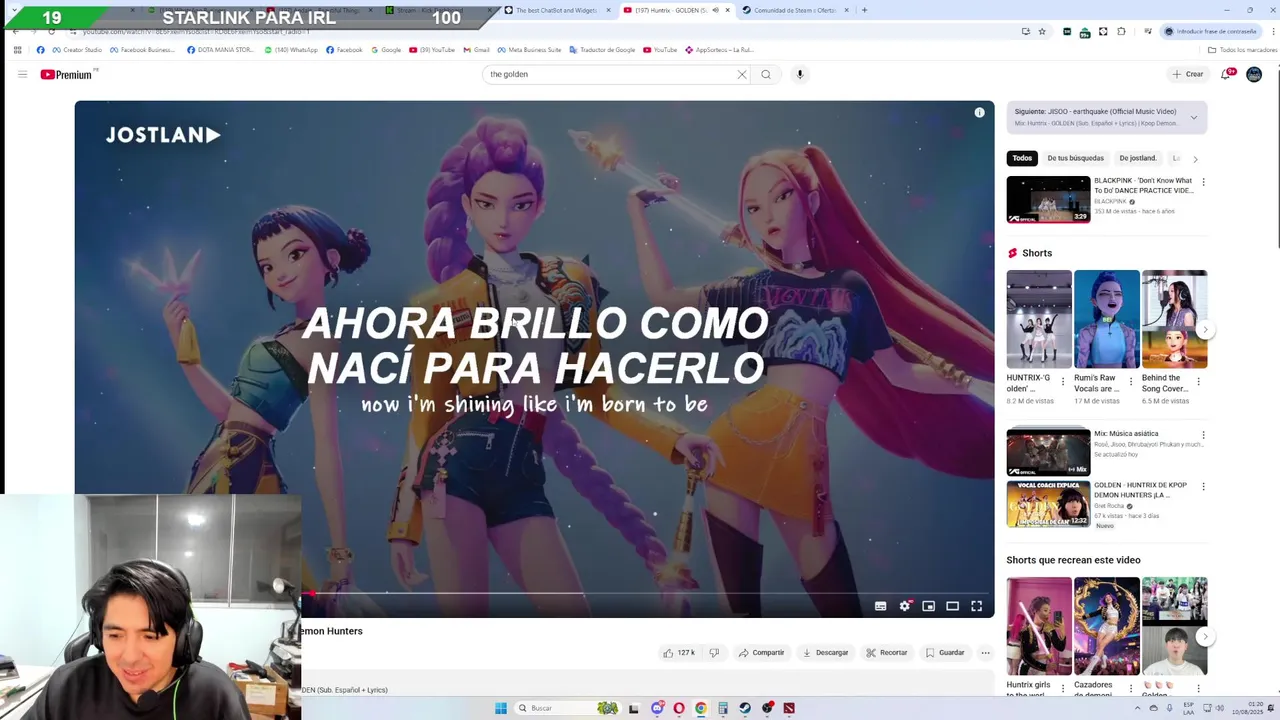The image size is (1280, 720).
Task: Show more recreated Shorts with the right arrow
Action: (x=1205, y=636)
